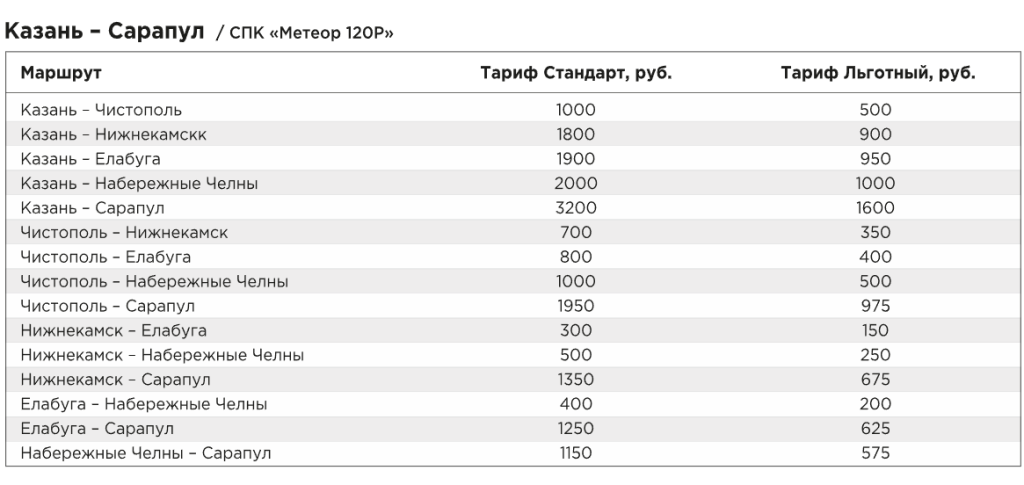The width and height of the screenshot is (1024, 485).
Task: Click the Казань – Сарапул table title
Action: tap(104, 31)
